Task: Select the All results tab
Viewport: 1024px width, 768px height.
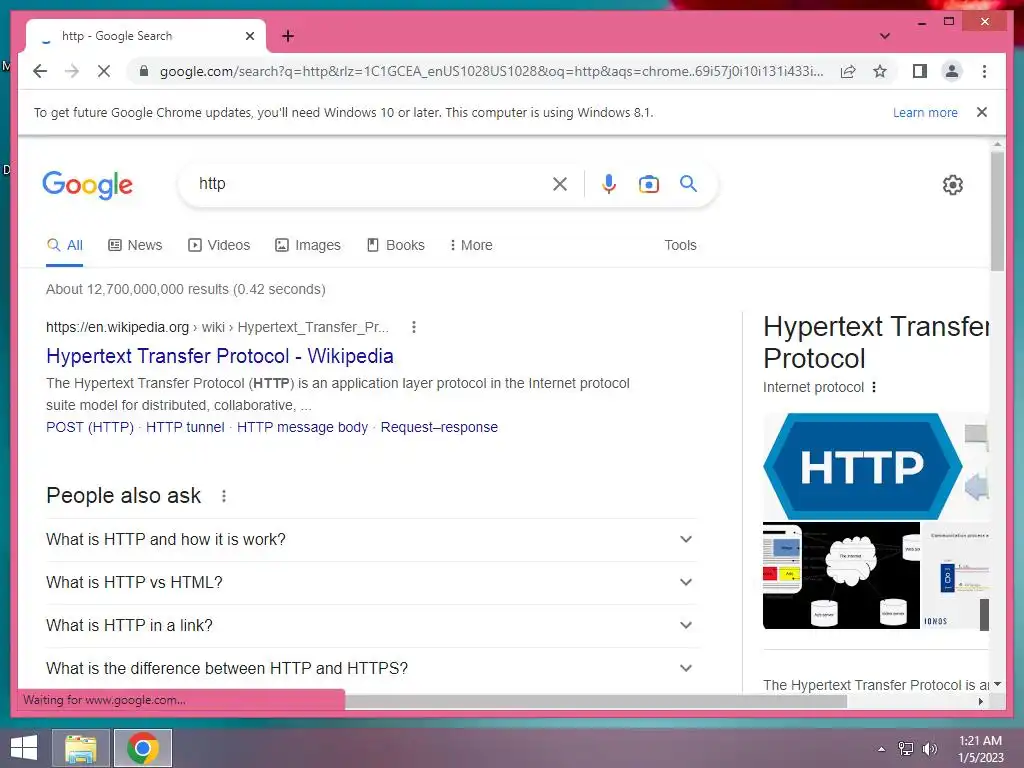Action: pyautogui.click(x=65, y=246)
